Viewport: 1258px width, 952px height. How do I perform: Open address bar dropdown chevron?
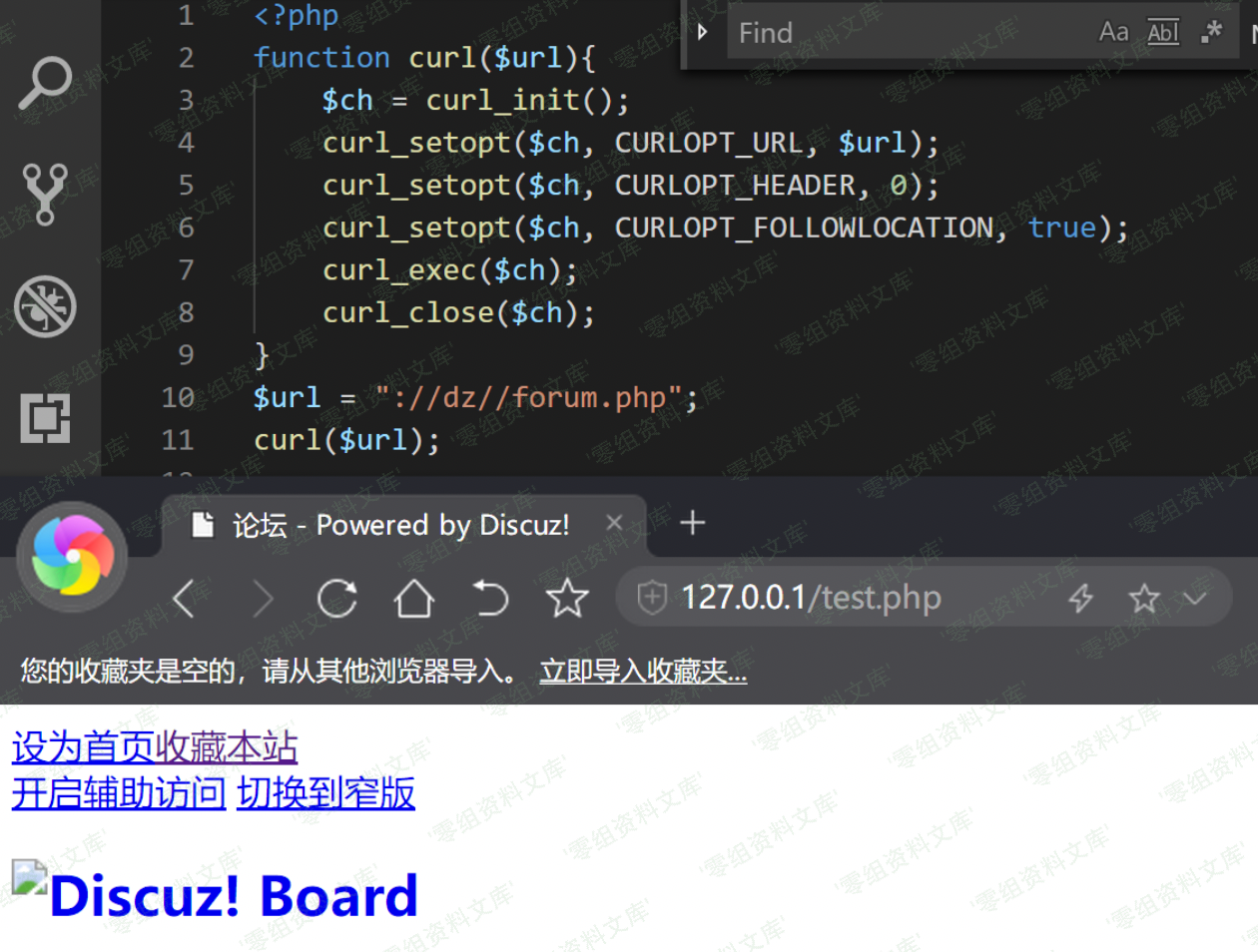click(x=1194, y=599)
